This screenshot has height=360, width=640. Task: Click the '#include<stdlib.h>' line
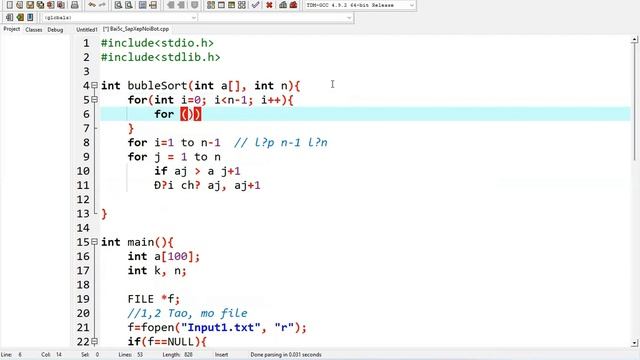pyautogui.click(x=160, y=57)
